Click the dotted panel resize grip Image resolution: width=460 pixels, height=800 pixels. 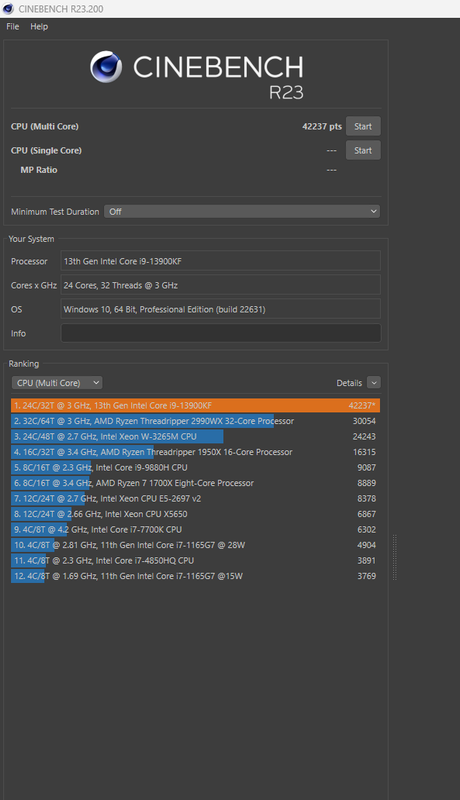[x=394, y=557]
